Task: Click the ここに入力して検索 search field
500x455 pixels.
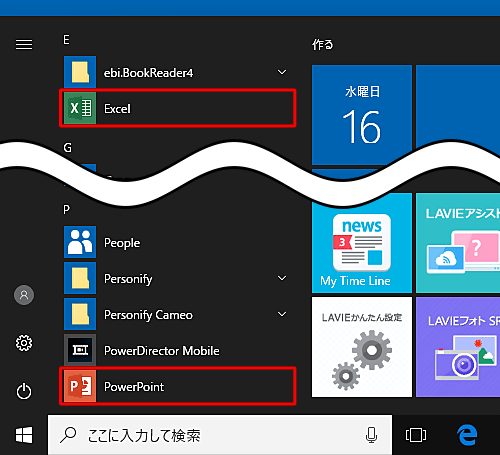Action: [x=220, y=435]
